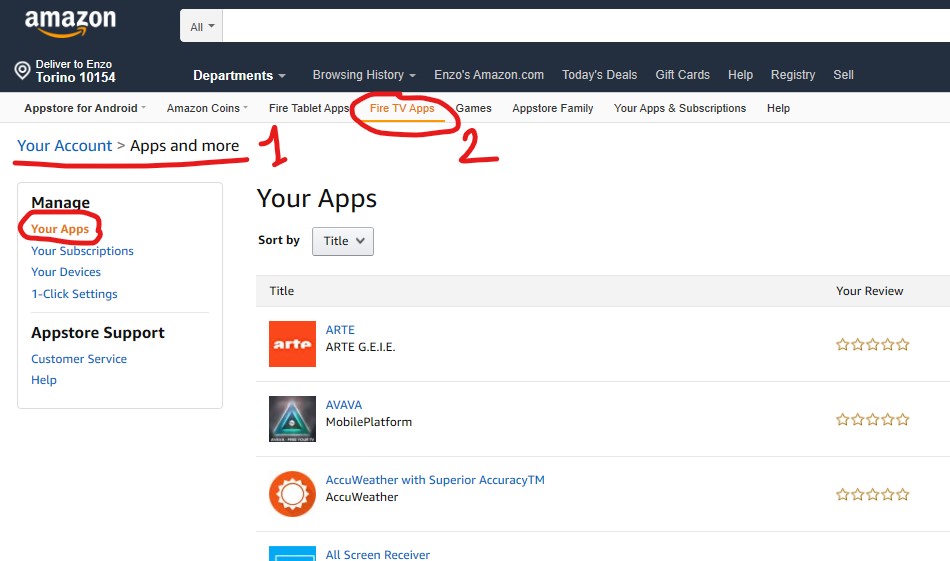Rate AccuWeather using the review stars
This screenshot has width=950, height=561.
(x=872, y=495)
